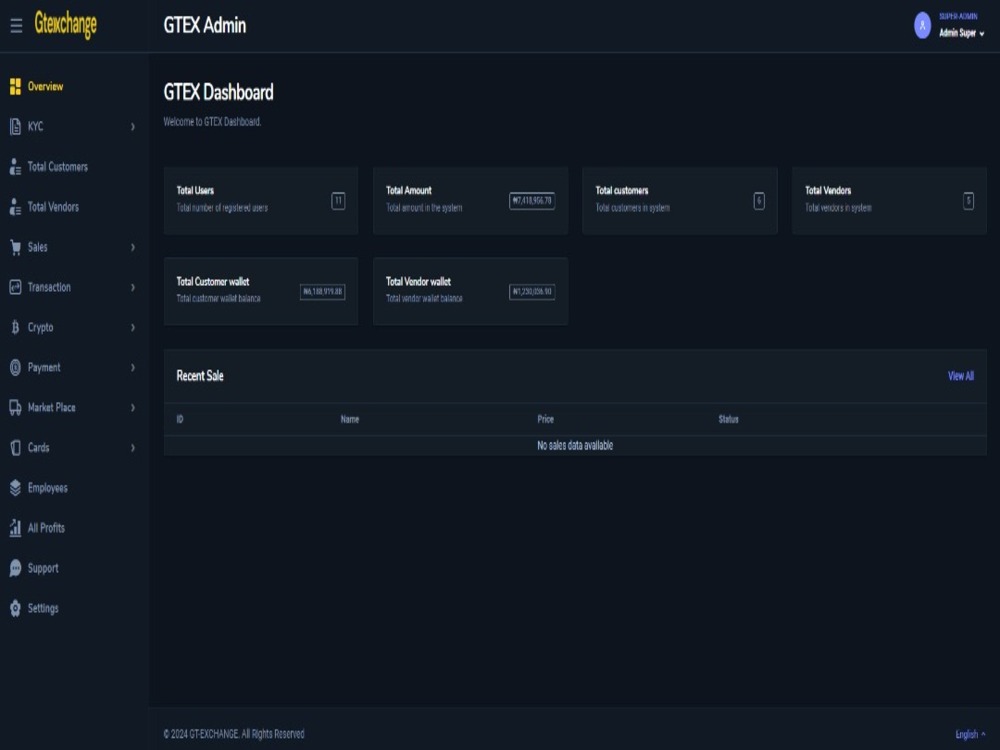The height and width of the screenshot is (750, 1000).
Task: Click the Total Amount value badge
Action: tap(532, 201)
